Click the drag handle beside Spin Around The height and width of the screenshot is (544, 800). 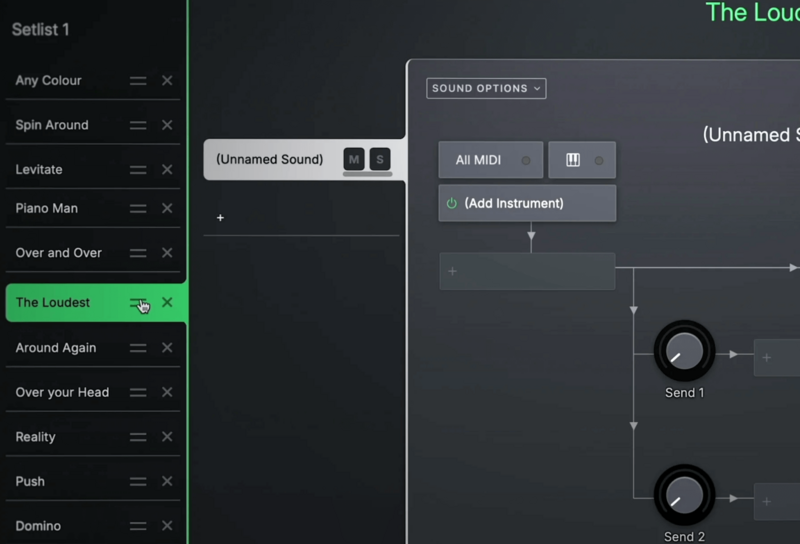[x=138, y=125]
